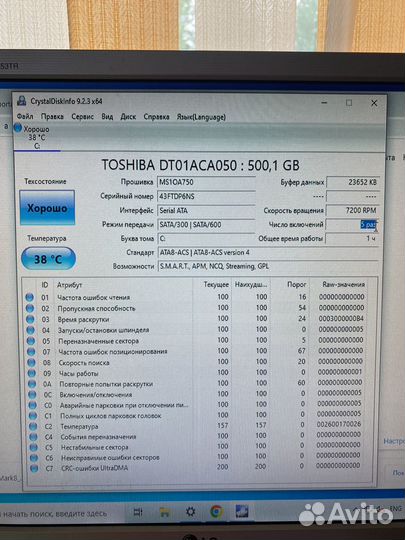Click the S.M.A.R.T., APM, NCQ features field
This screenshot has width=405, height=540.
[x=268, y=266]
